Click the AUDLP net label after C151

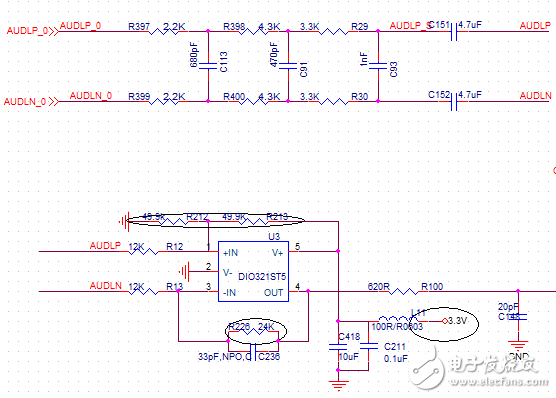pyautogui.click(x=535, y=26)
